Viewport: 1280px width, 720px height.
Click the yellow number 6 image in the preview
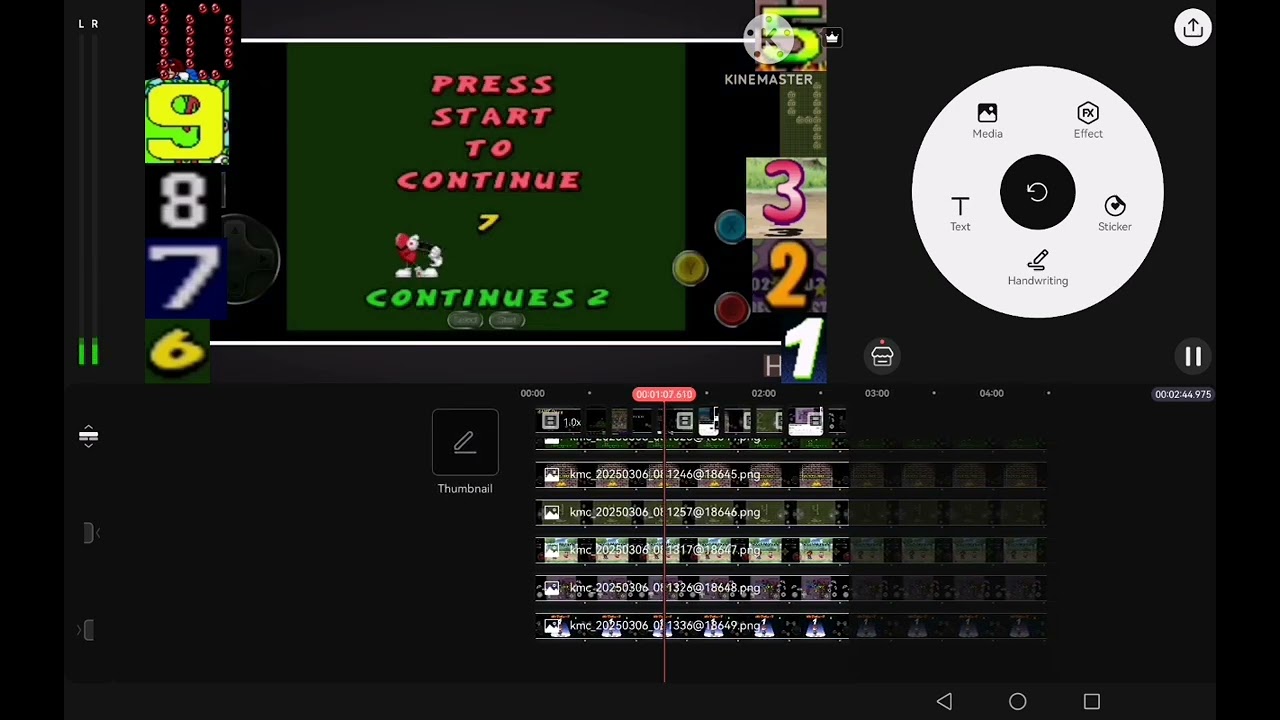pos(178,350)
